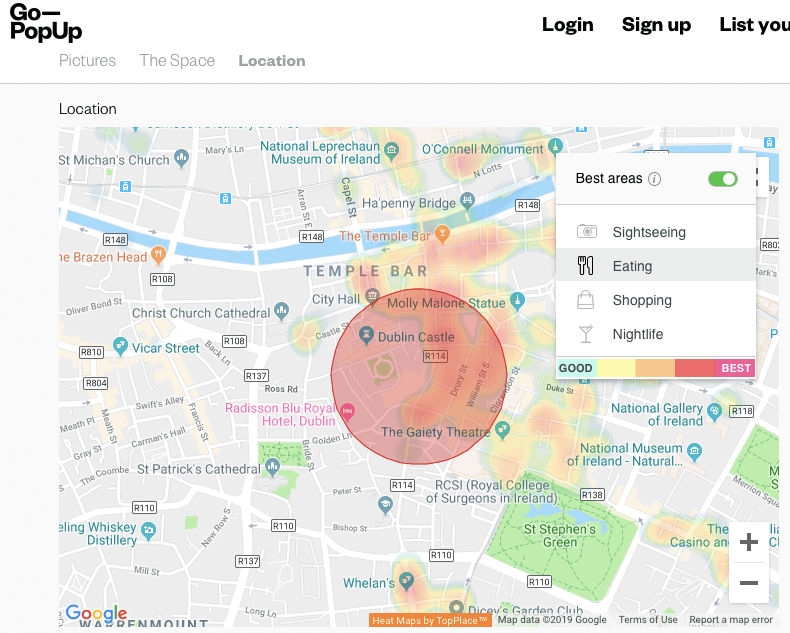Click The Gaiety Theatre marker
This screenshot has width=790, height=633.
point(502,430)
